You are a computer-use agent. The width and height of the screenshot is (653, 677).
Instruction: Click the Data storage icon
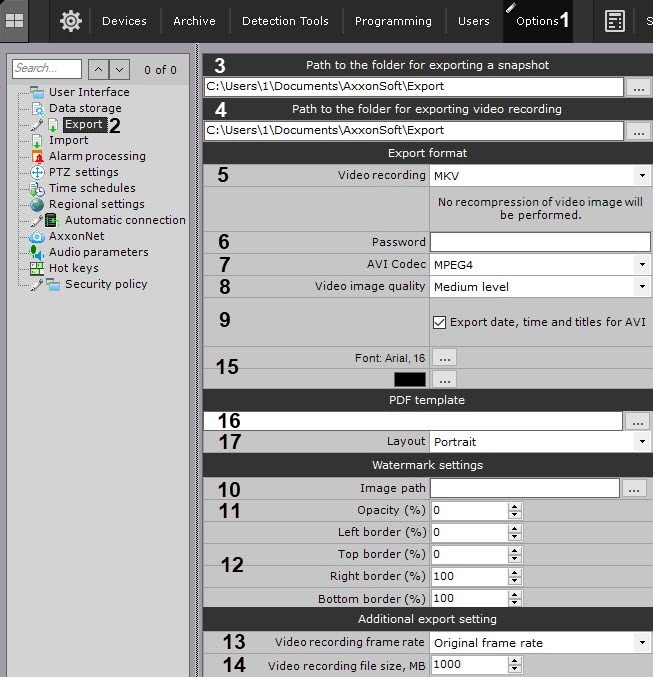point(38,108)
